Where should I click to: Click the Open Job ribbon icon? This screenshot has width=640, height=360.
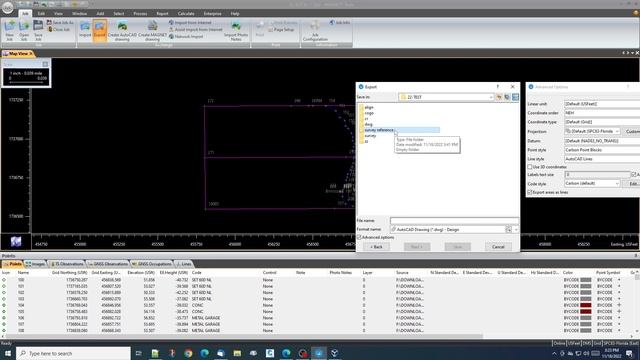click(x=24, y=30)
